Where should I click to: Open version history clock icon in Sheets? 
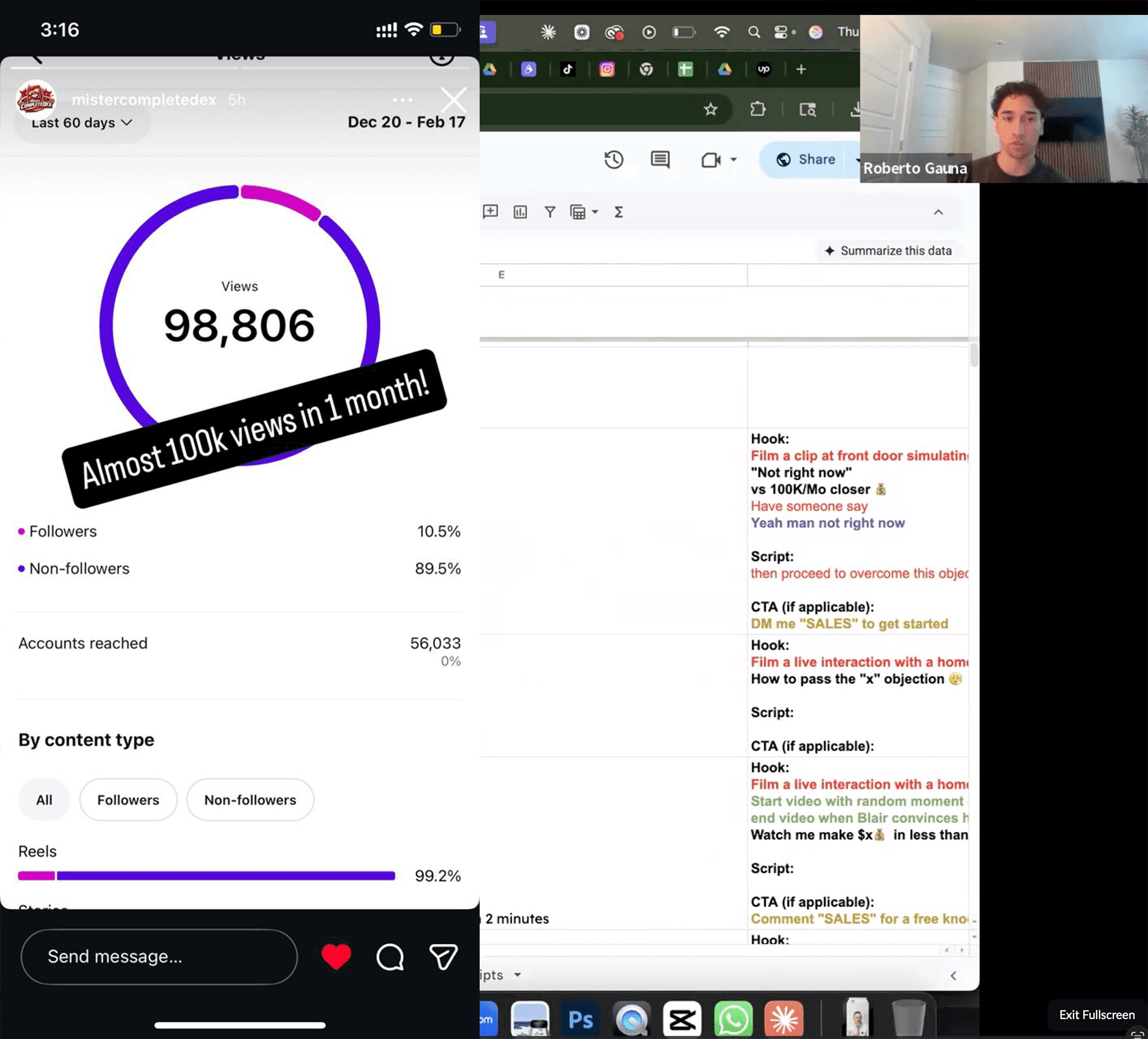[614, 159]
